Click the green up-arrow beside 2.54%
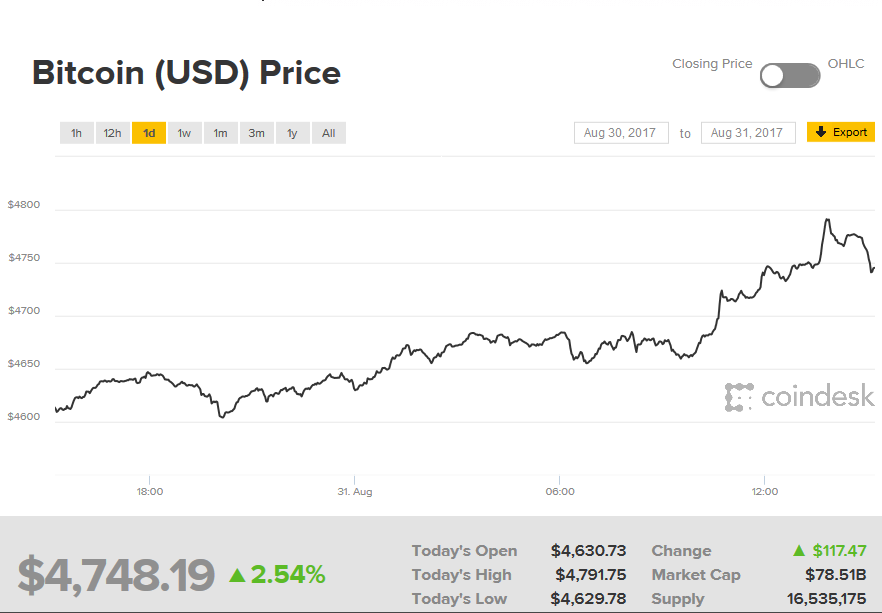The height and width of the screenshot is (613, 882). click(x=237, y=575)
